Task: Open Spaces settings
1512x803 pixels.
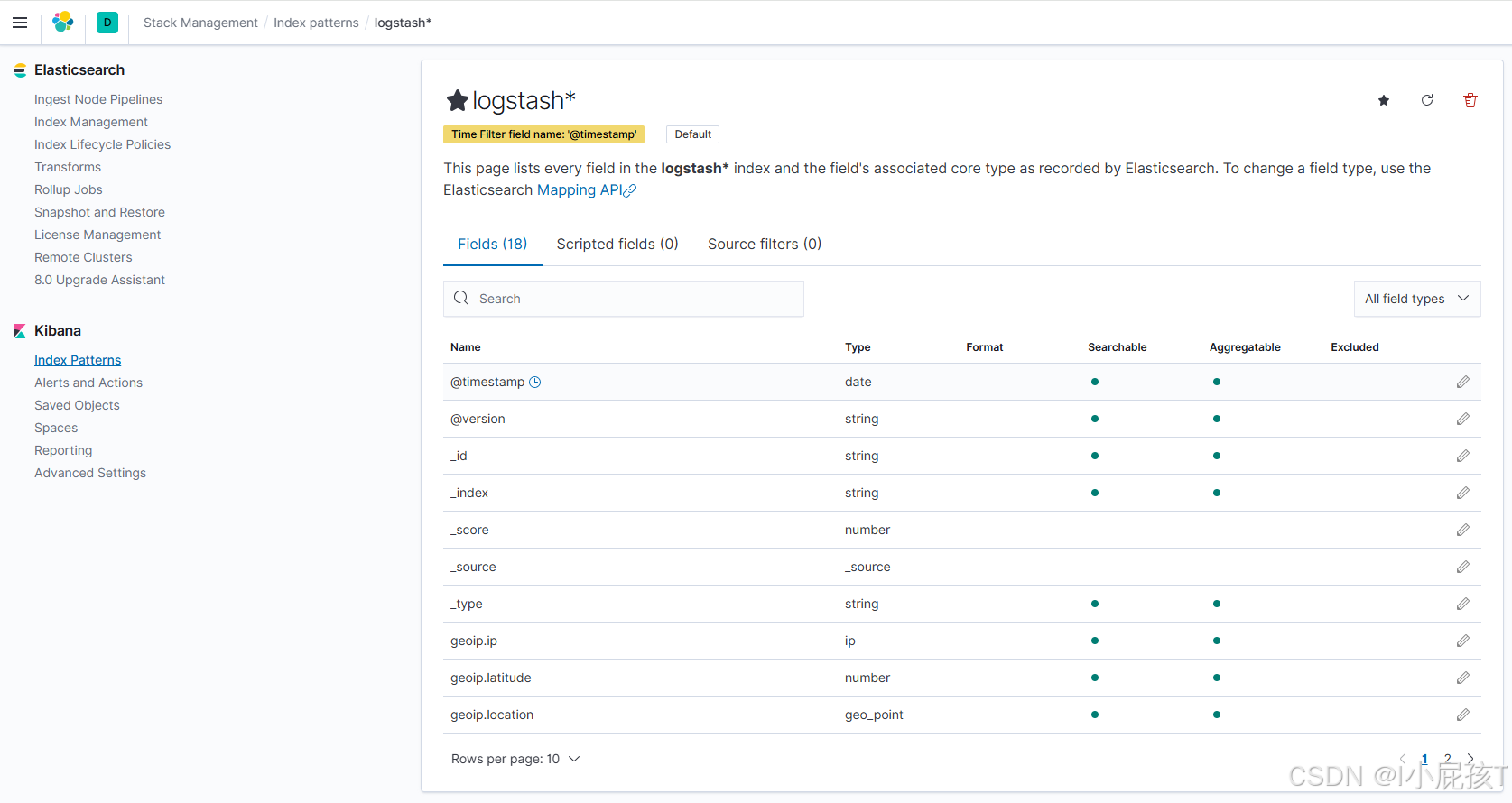Action: pyautogui.click(x=56, y=428)
